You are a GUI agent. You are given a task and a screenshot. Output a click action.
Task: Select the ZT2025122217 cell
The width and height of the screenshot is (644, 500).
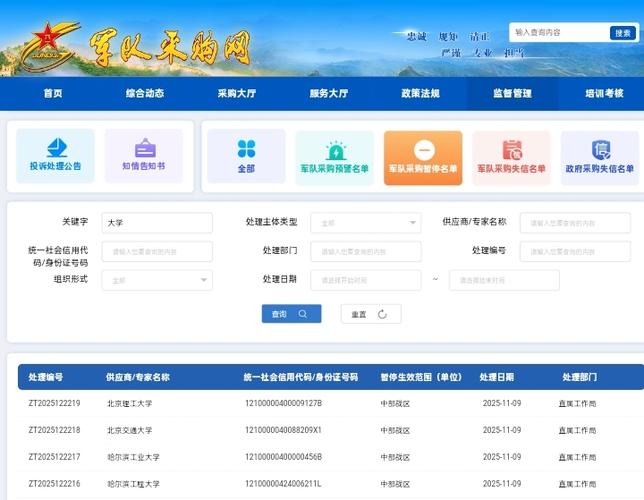(x=54, y=457)
